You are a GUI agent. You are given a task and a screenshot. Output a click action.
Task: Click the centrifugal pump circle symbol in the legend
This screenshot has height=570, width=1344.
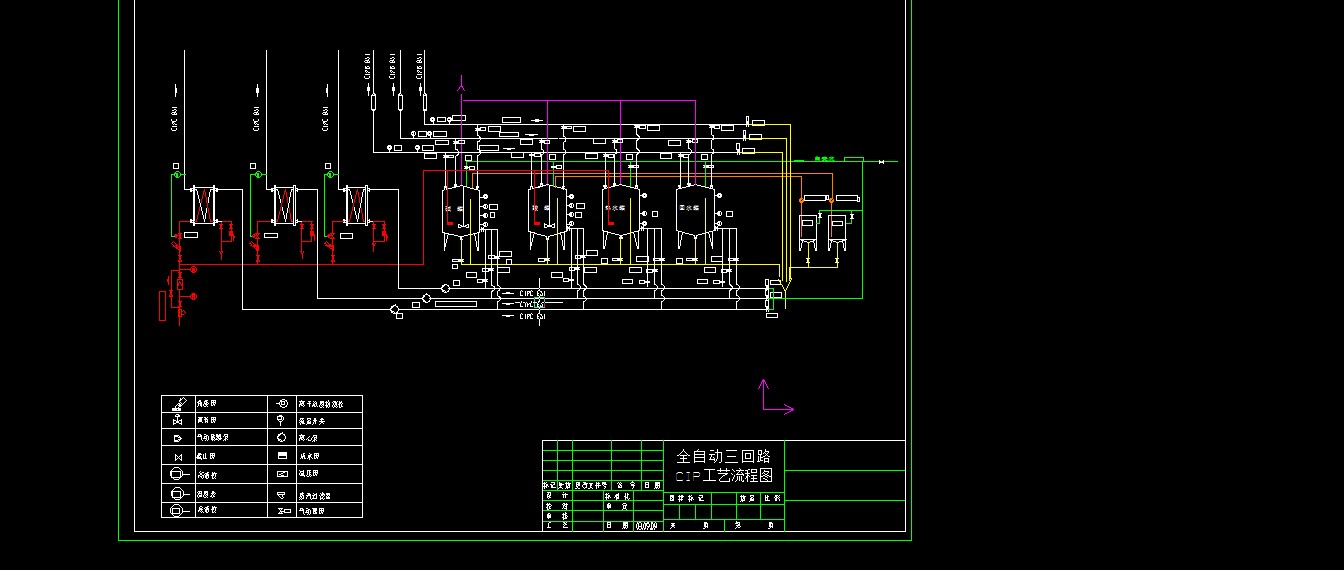[x=282, y=439]
